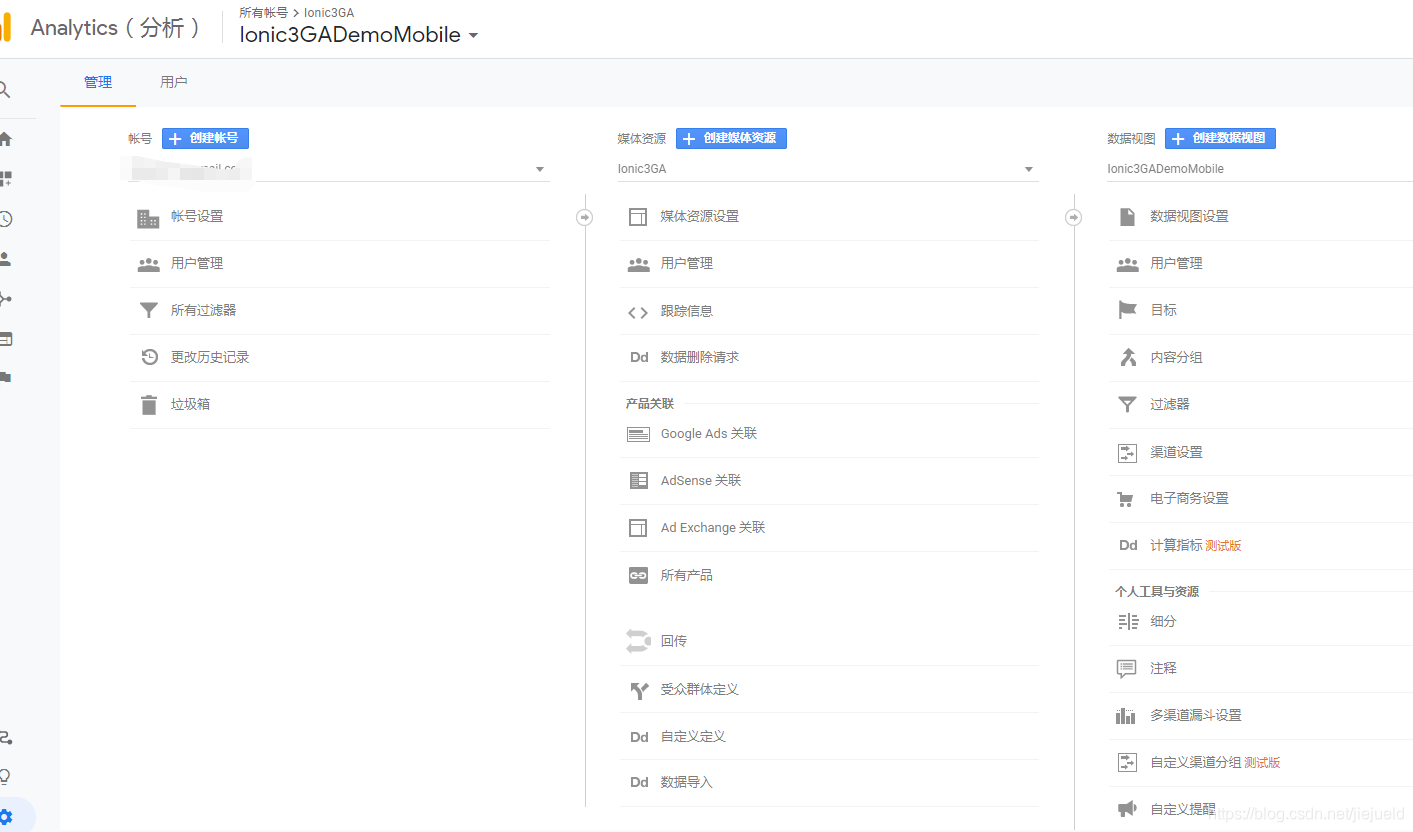This screenshot has width=1413, height=832.
Task: Click the 更改历史记录 history icon
Action: tap(149, 357)
